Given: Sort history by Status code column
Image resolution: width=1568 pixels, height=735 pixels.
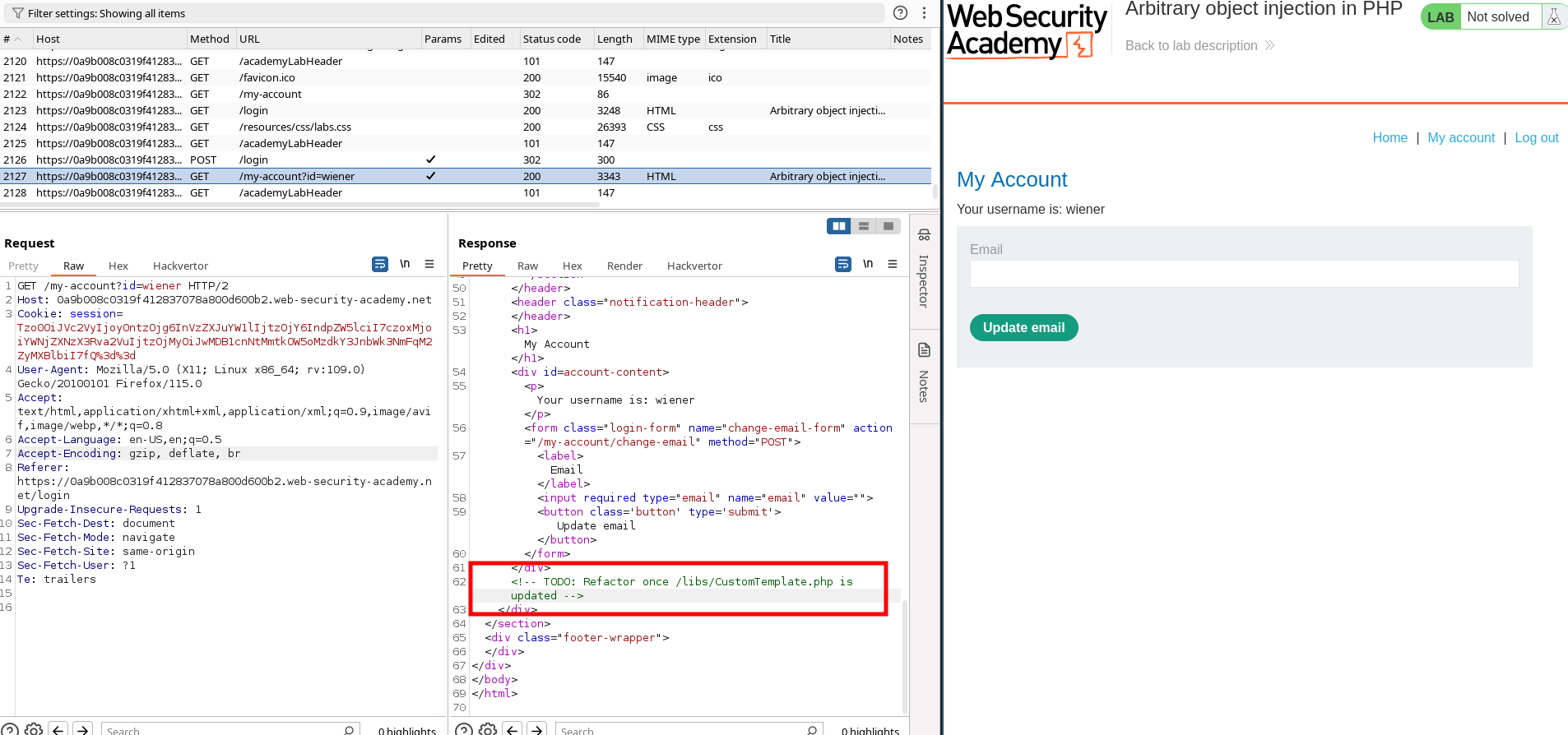Looking at the screenshot, I should pyautogui.click(x=556, y=39).
